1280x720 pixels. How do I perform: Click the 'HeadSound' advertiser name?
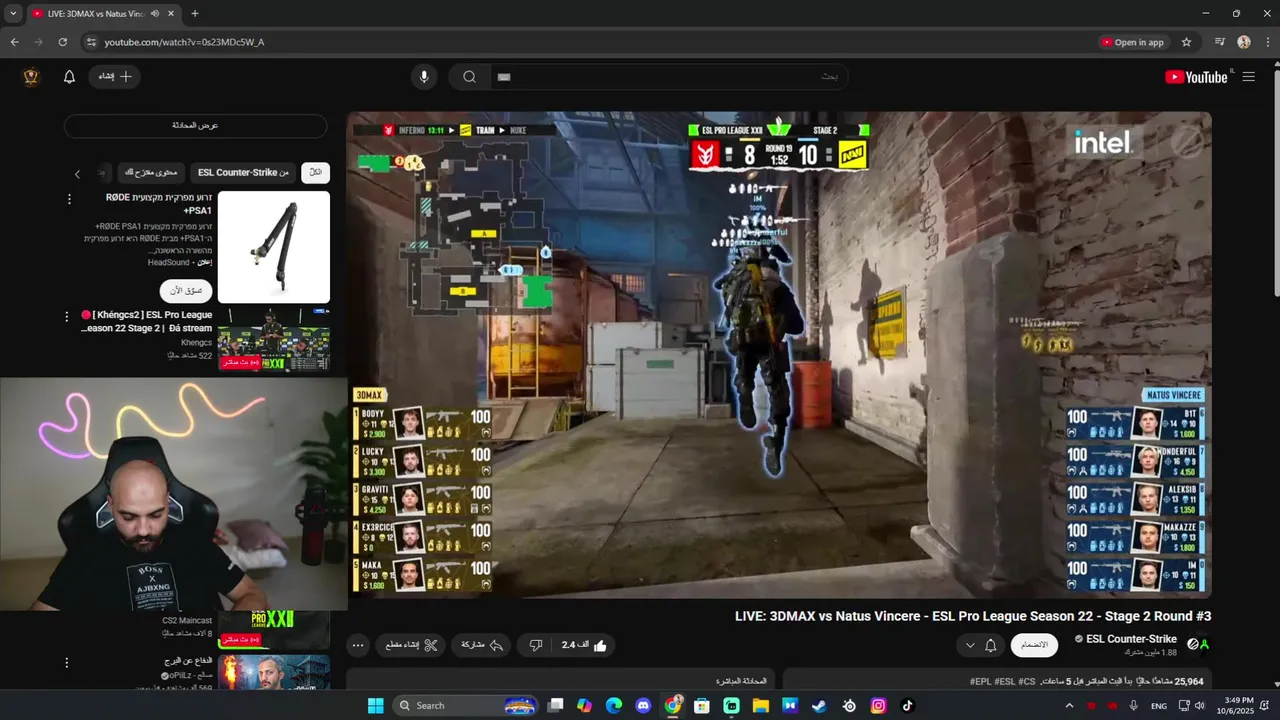coord(166,262)
